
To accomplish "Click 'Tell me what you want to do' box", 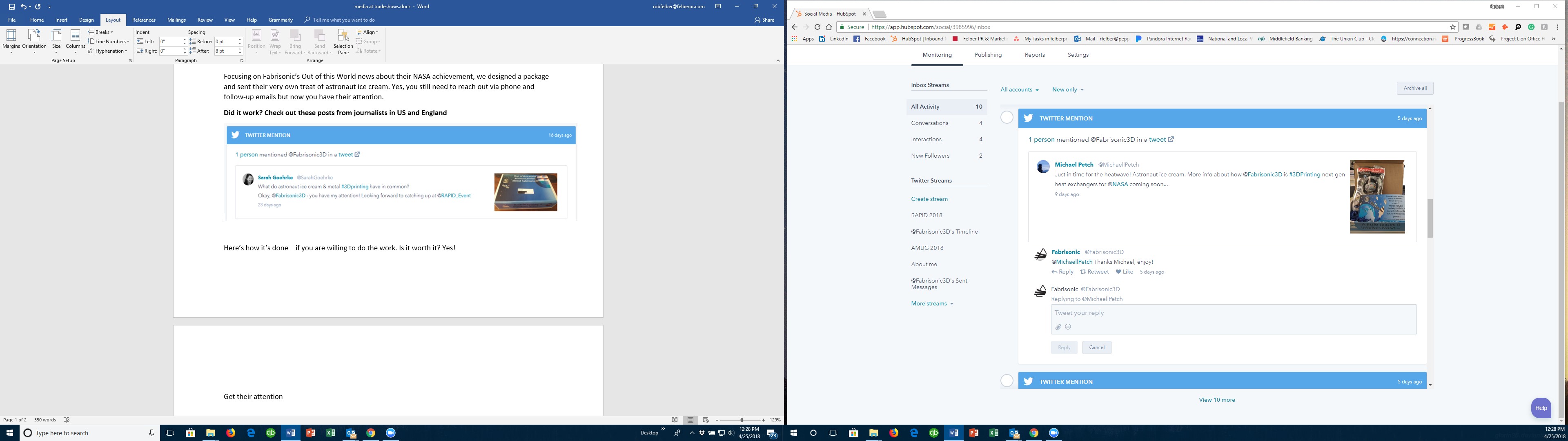I will [343, 20].
